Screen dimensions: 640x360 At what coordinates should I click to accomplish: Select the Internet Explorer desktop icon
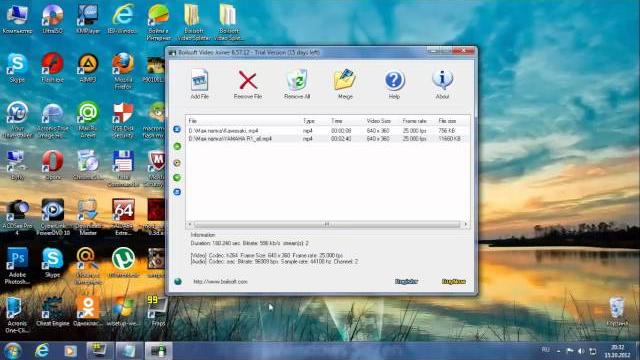(123, 19)
